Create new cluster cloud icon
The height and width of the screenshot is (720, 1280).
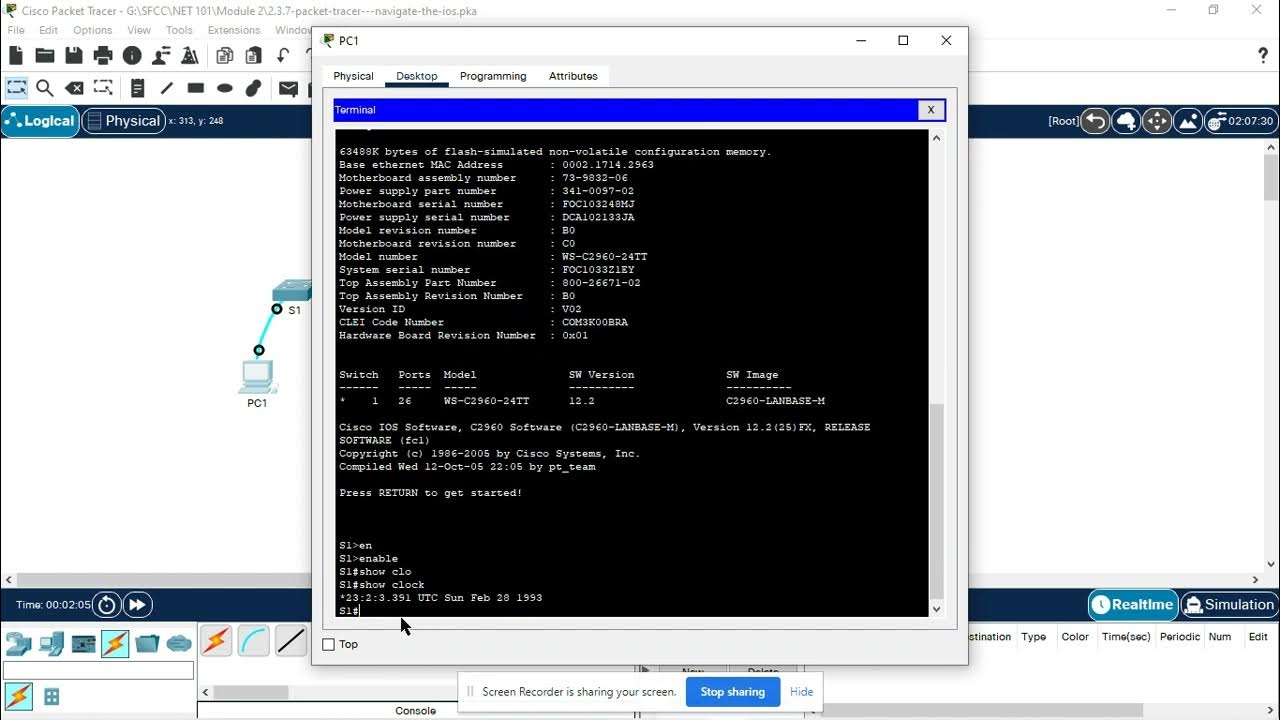click(1127, 121)
